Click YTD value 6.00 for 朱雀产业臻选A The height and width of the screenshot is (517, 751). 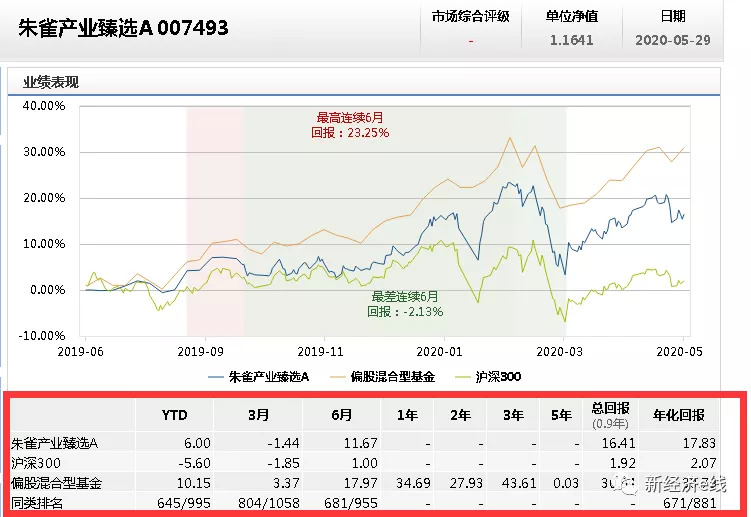tap(197, 443)
